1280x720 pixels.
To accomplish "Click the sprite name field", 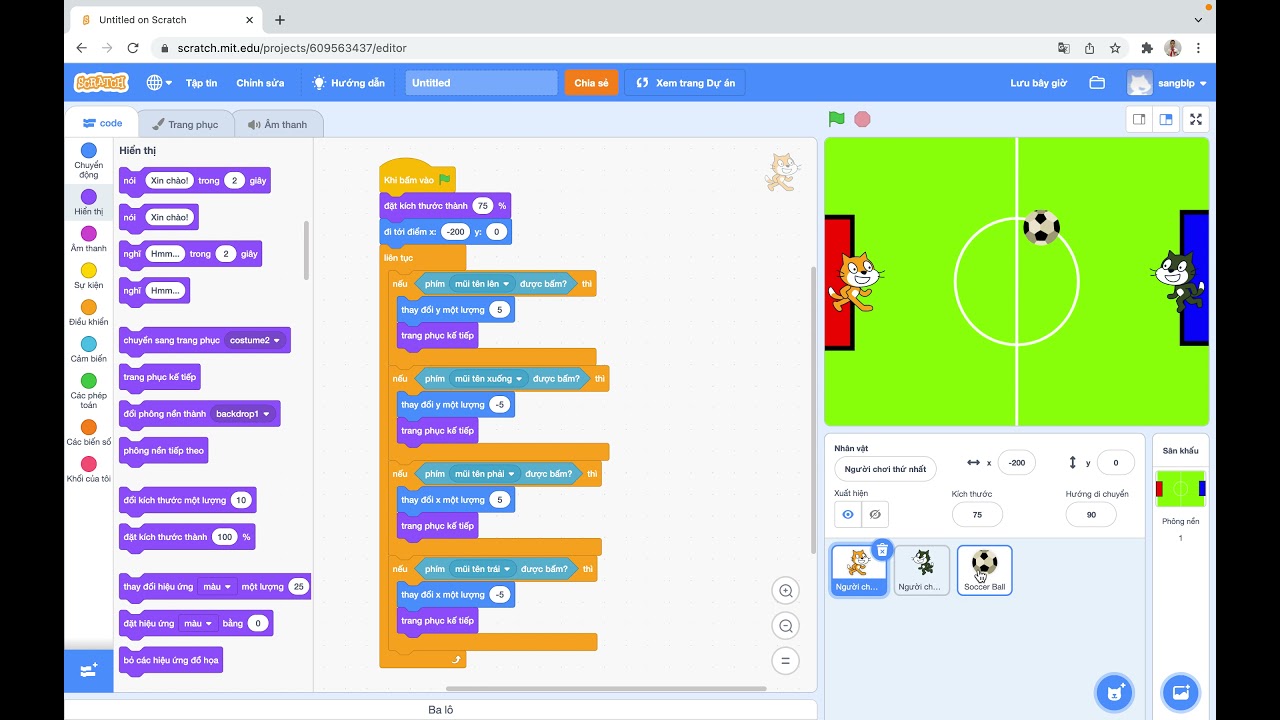I will (885, 469).
